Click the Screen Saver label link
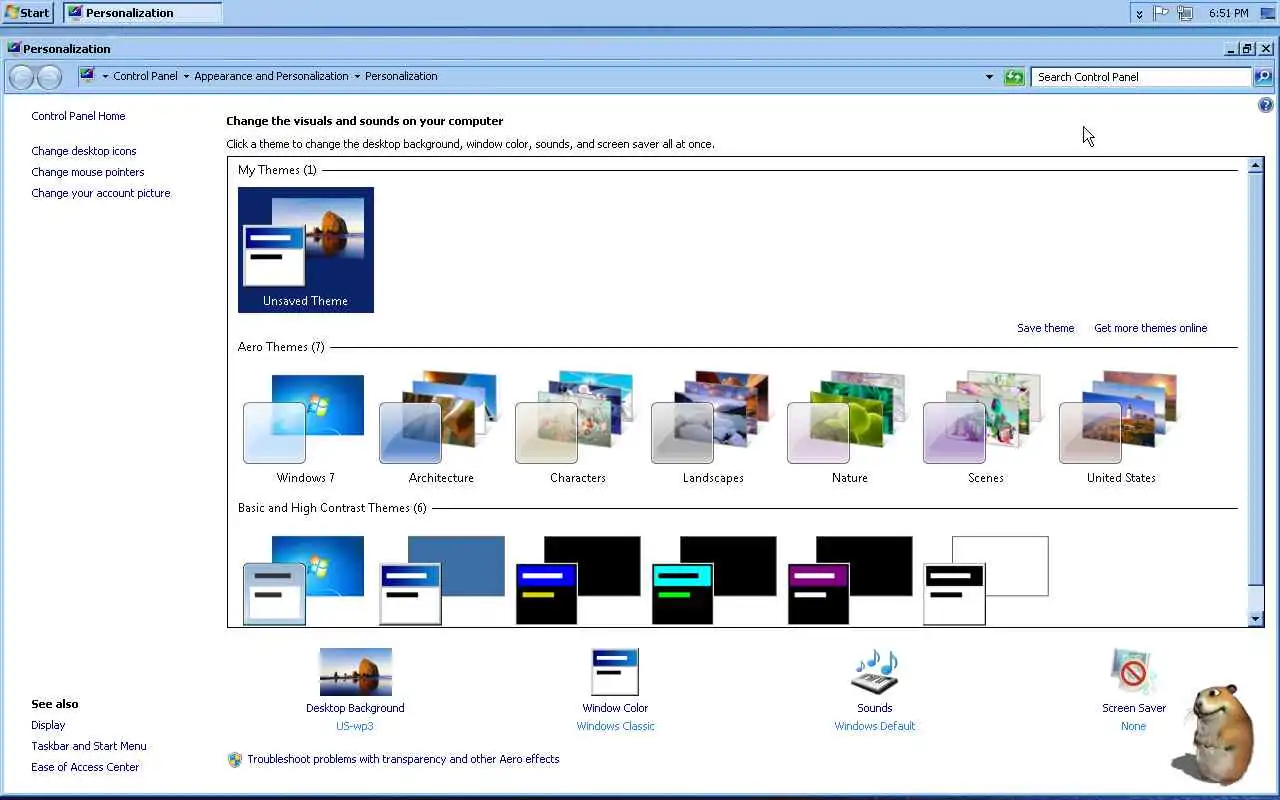The image size is (1280, 800). (x=1134, y=708)
